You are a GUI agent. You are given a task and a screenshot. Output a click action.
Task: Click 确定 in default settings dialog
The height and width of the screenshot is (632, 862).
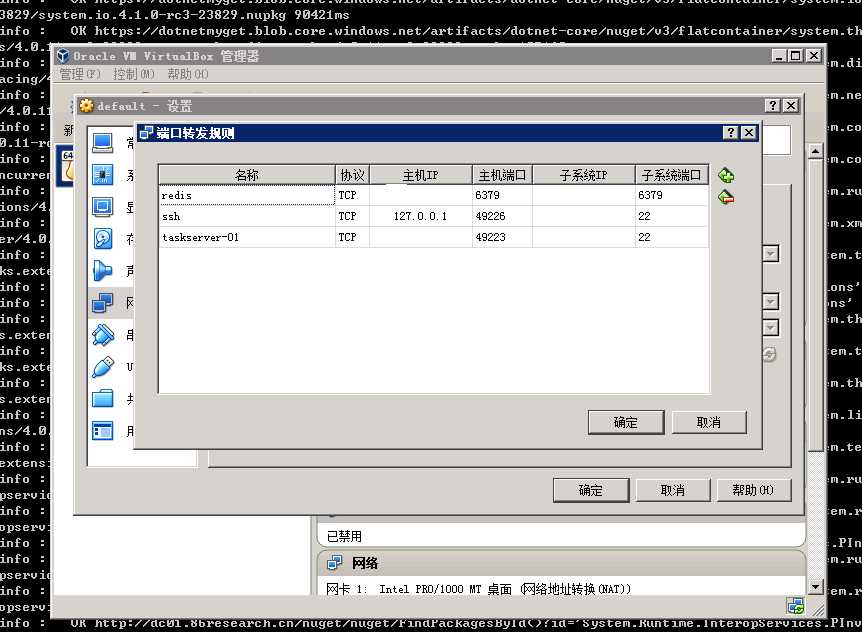pyautogui.click(x=591, y=490)
